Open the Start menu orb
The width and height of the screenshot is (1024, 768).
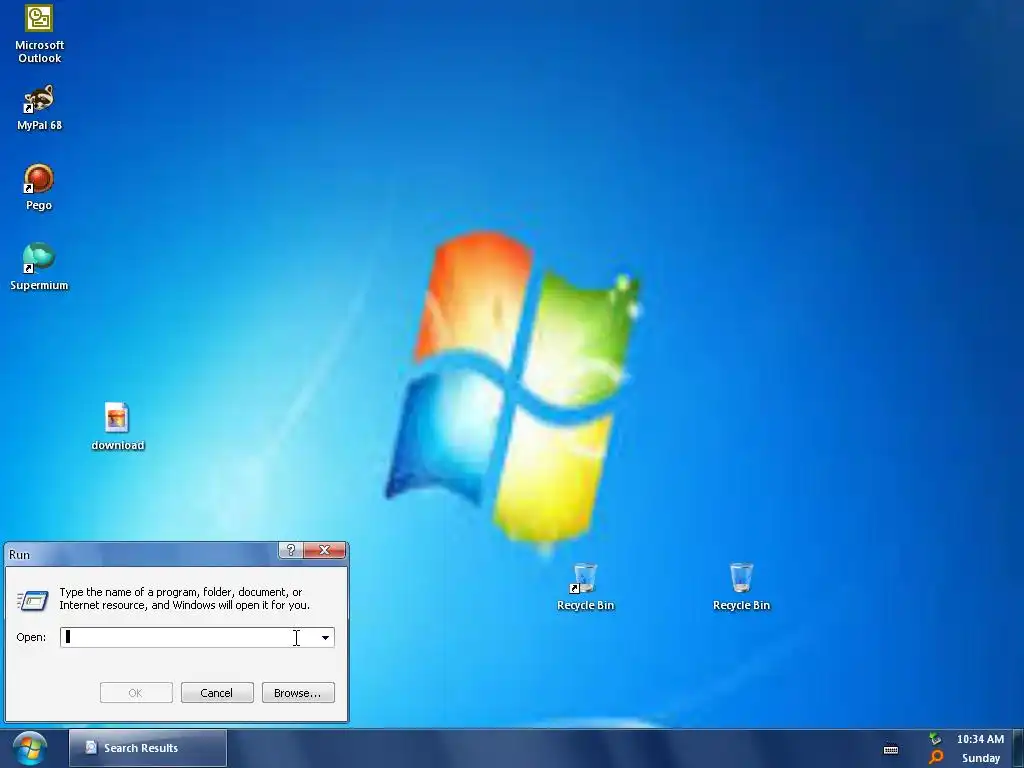click(x=30, y=748)
